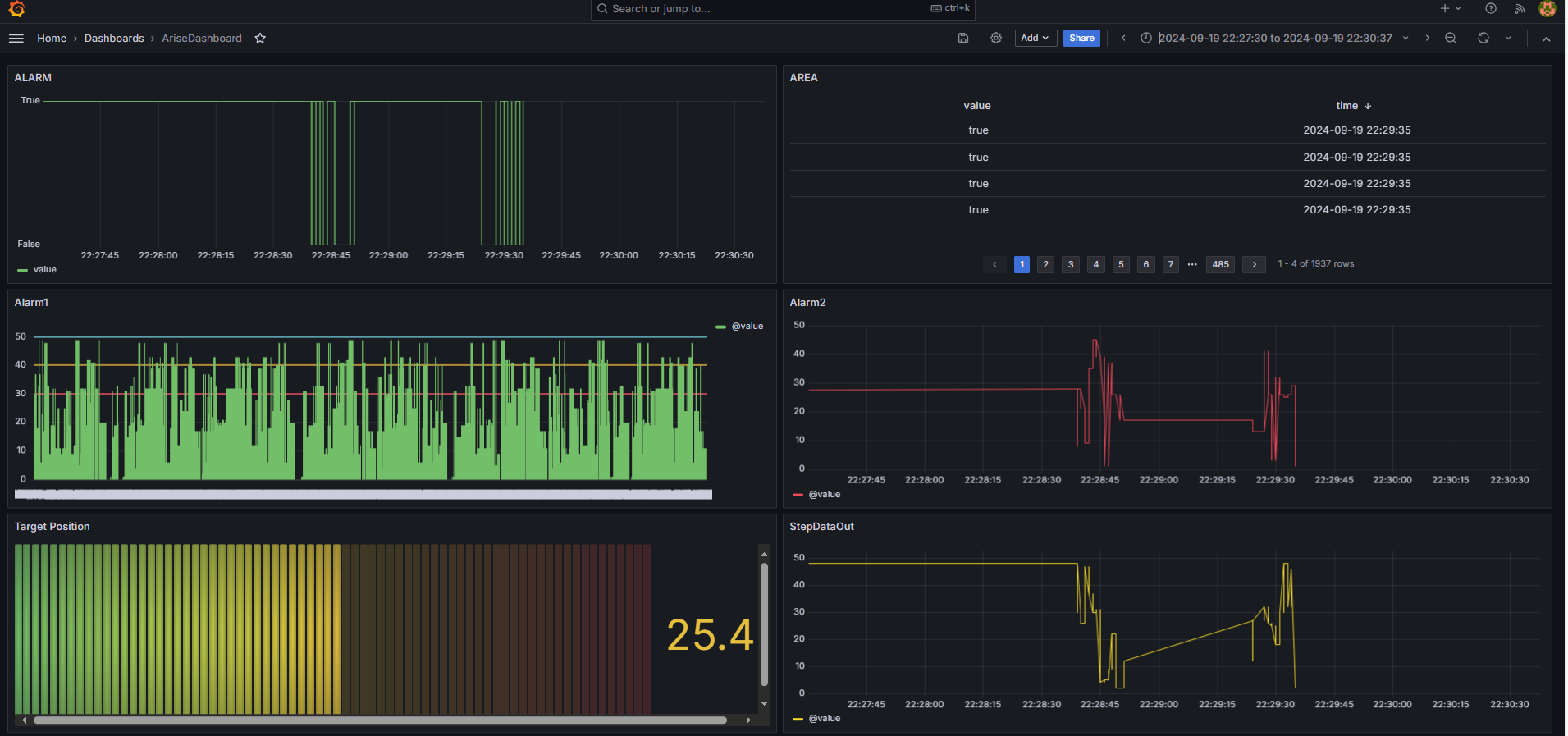
Task: Shift time range backward arrow
Action: pyautogui.click(x=1123, y=39)
